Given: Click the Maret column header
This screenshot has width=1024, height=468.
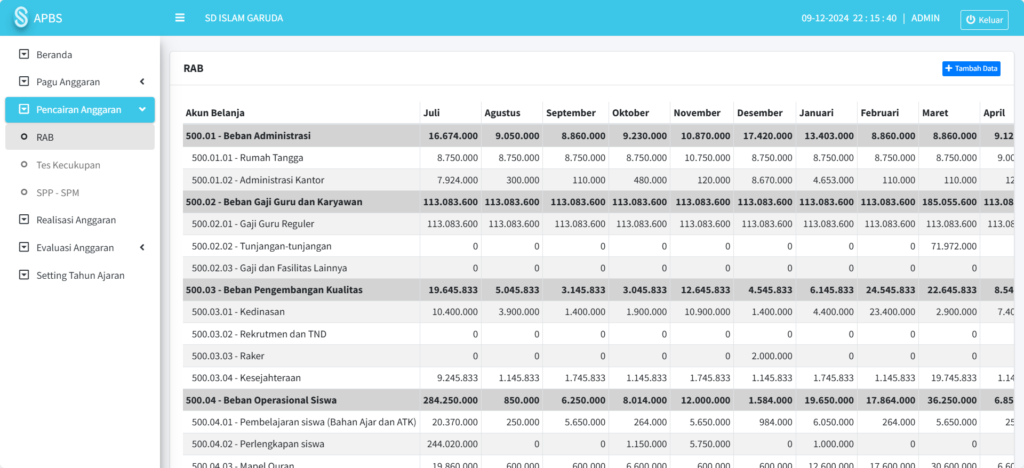Looking at the screenshot, I should 950,112.
